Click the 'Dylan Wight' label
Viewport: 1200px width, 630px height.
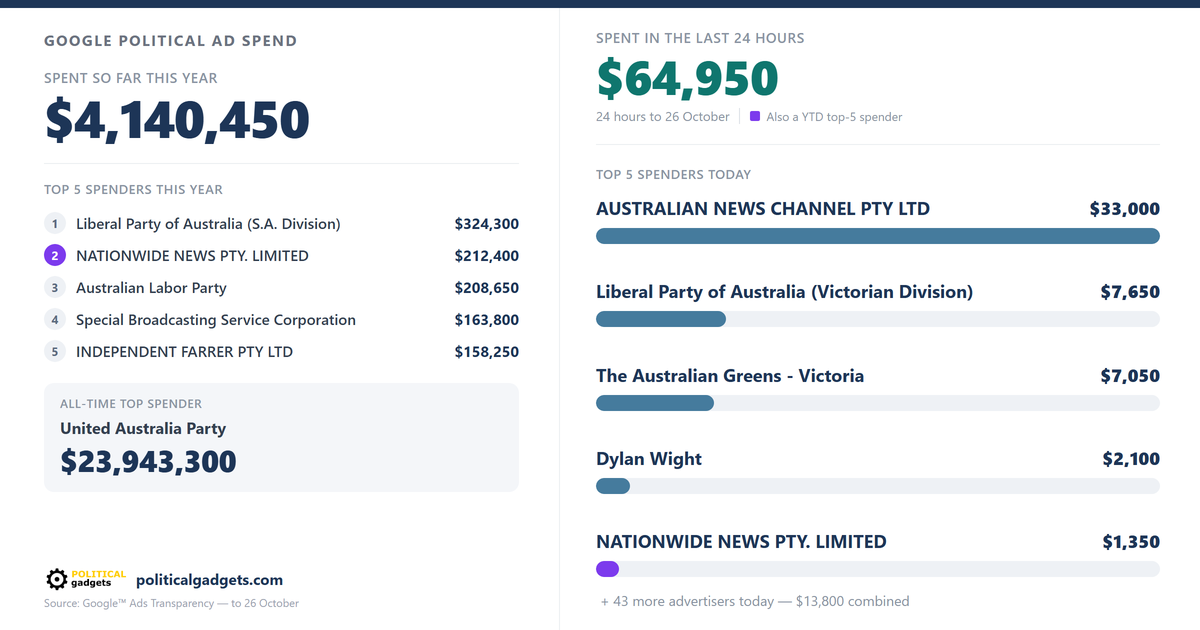(x=649, y=459)
